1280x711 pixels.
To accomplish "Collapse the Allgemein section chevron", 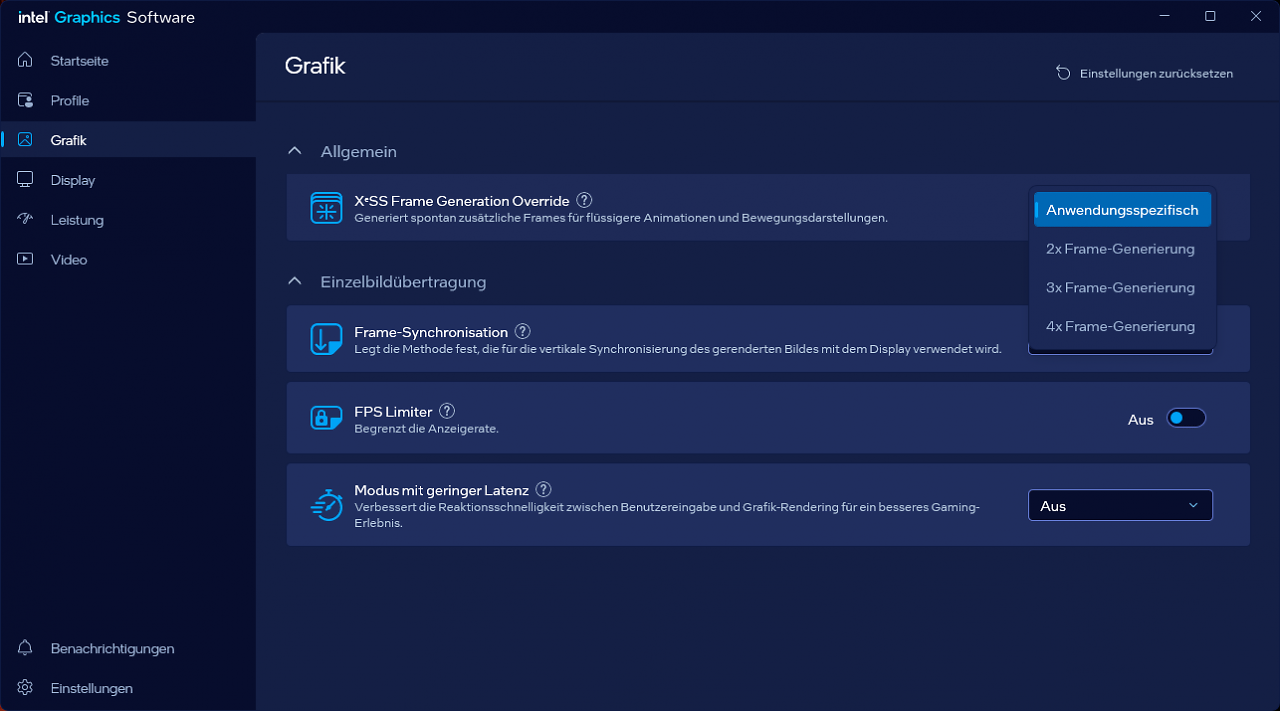I will [x=294, y=151].
